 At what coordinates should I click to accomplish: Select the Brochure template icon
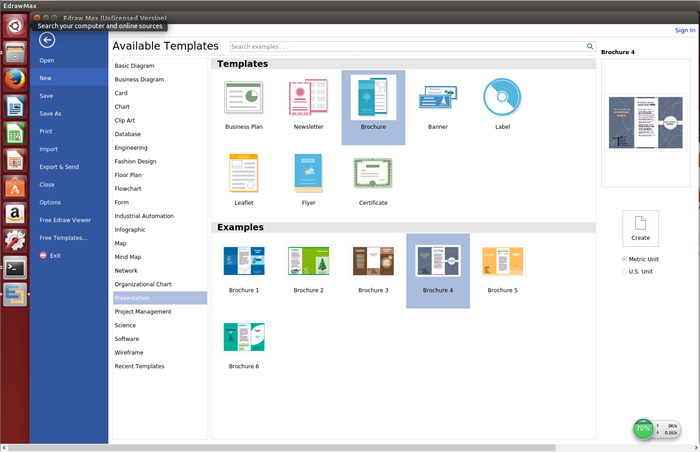coord(373,97)
